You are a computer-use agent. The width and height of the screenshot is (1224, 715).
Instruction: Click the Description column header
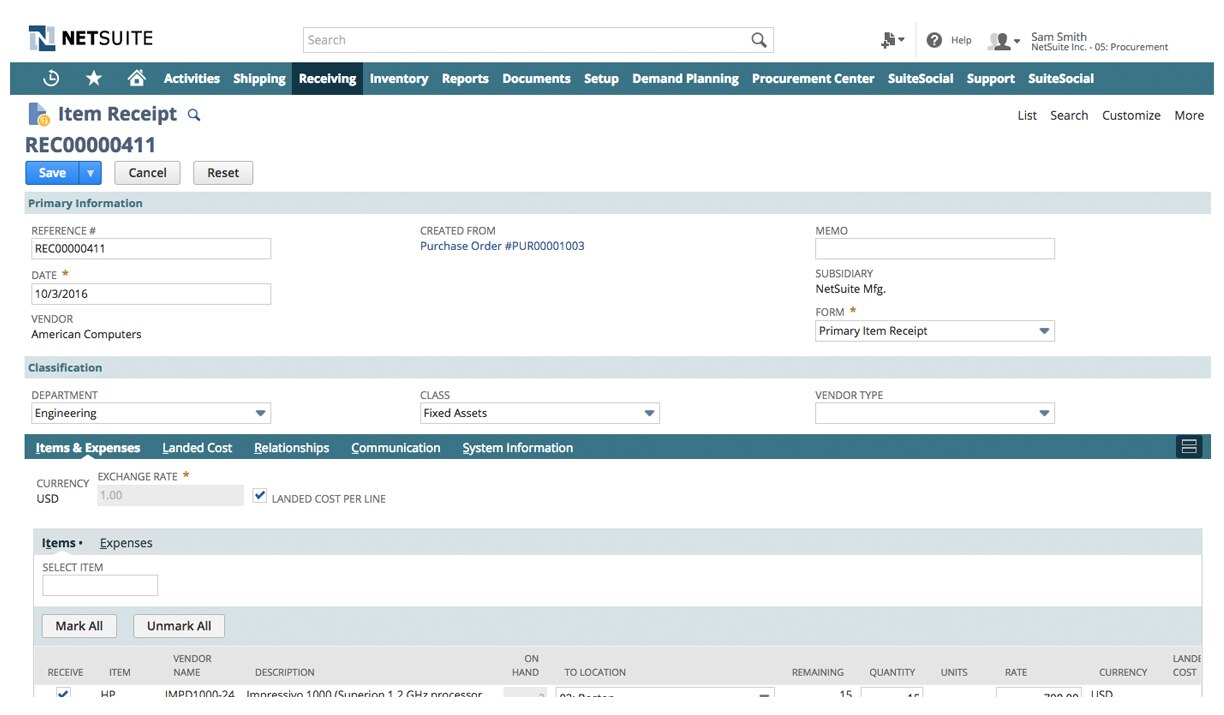pyautogui.click(x=285, y=673)
